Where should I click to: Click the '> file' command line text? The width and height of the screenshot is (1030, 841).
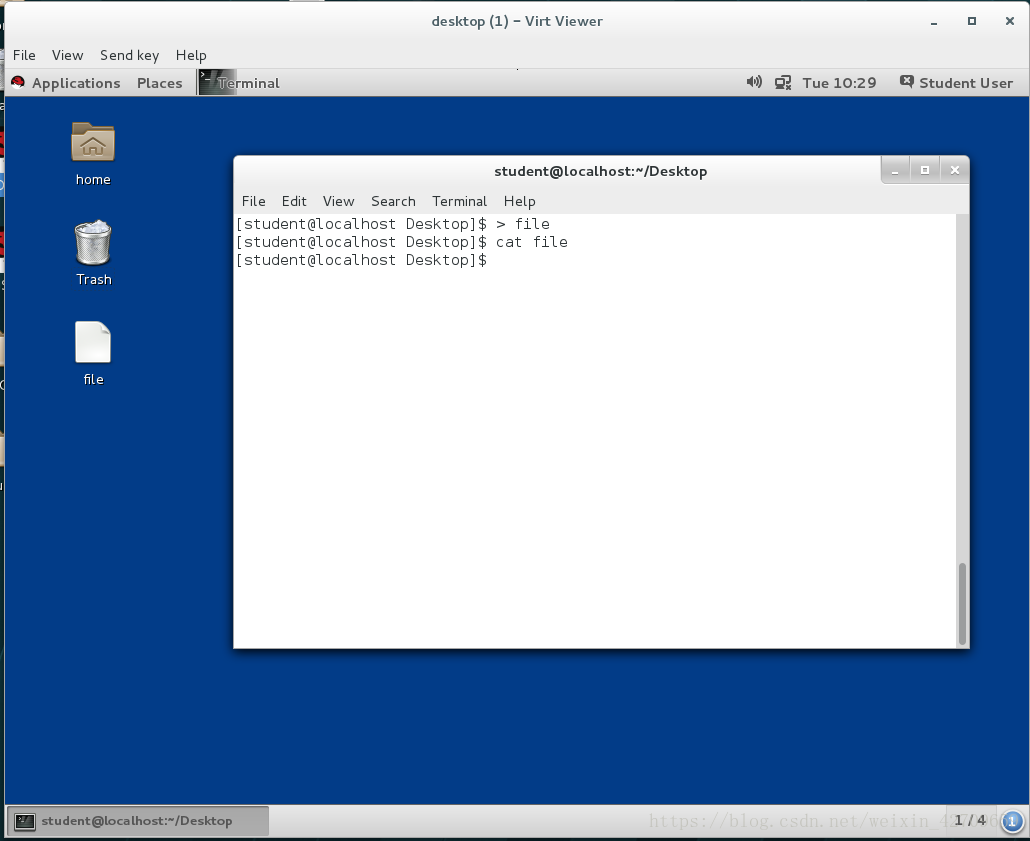coord(522,224)
